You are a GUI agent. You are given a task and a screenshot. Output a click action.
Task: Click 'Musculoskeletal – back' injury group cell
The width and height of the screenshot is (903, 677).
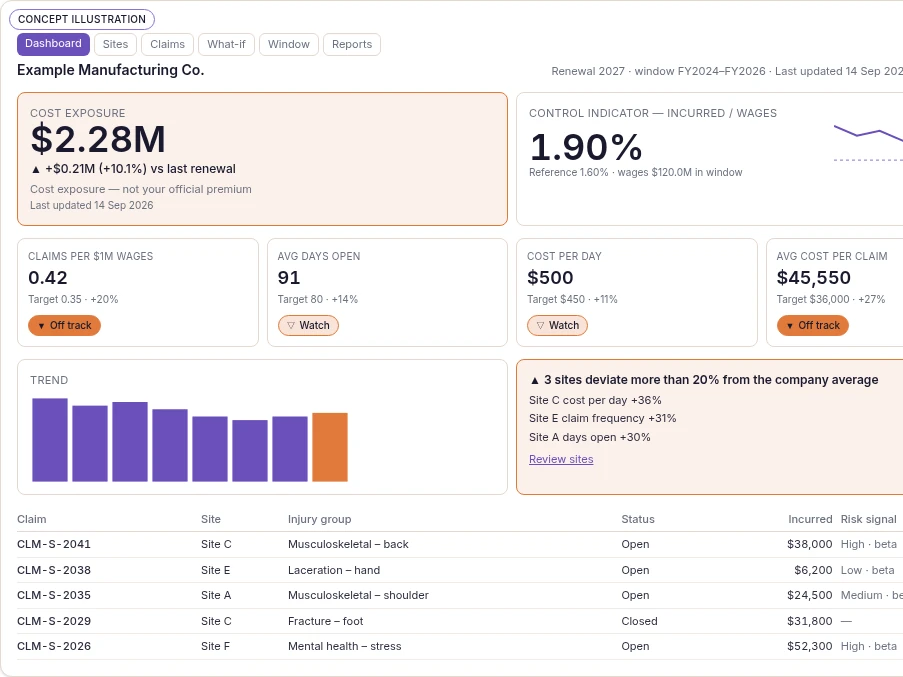[x=348, y=544]
